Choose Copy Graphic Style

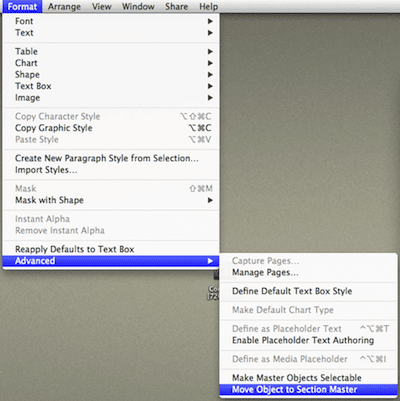point(111,128)
